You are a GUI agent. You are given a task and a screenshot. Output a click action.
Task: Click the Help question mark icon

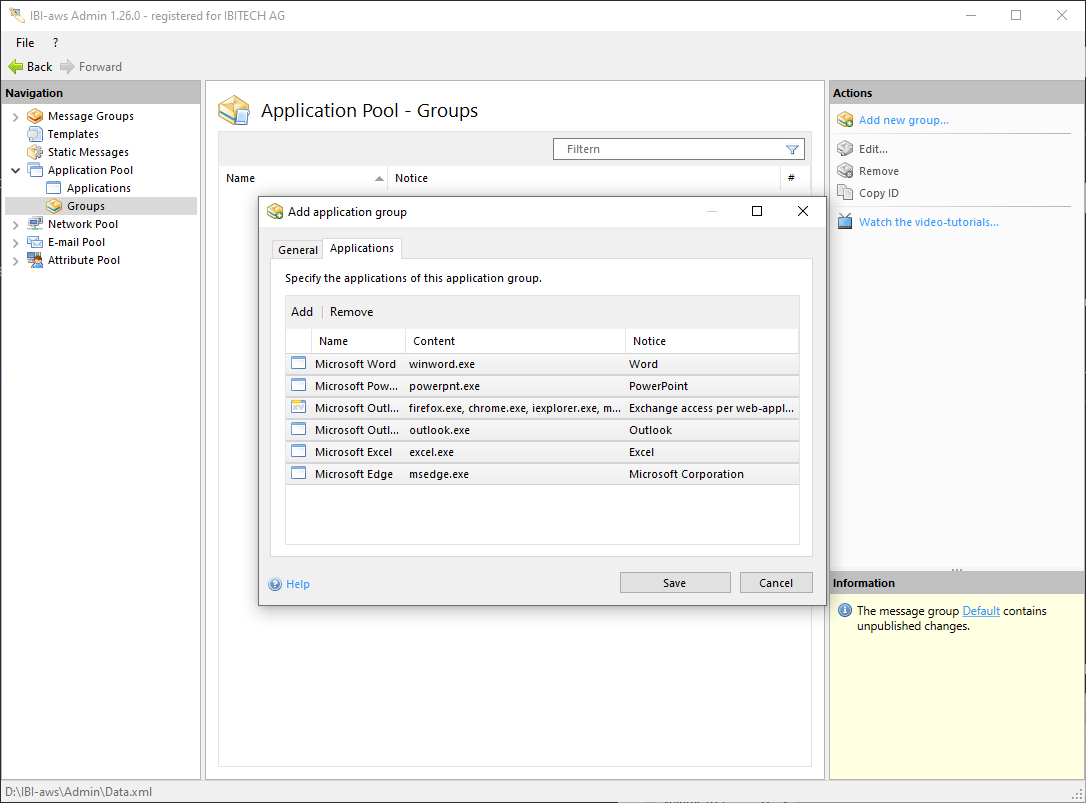(275, 584)
